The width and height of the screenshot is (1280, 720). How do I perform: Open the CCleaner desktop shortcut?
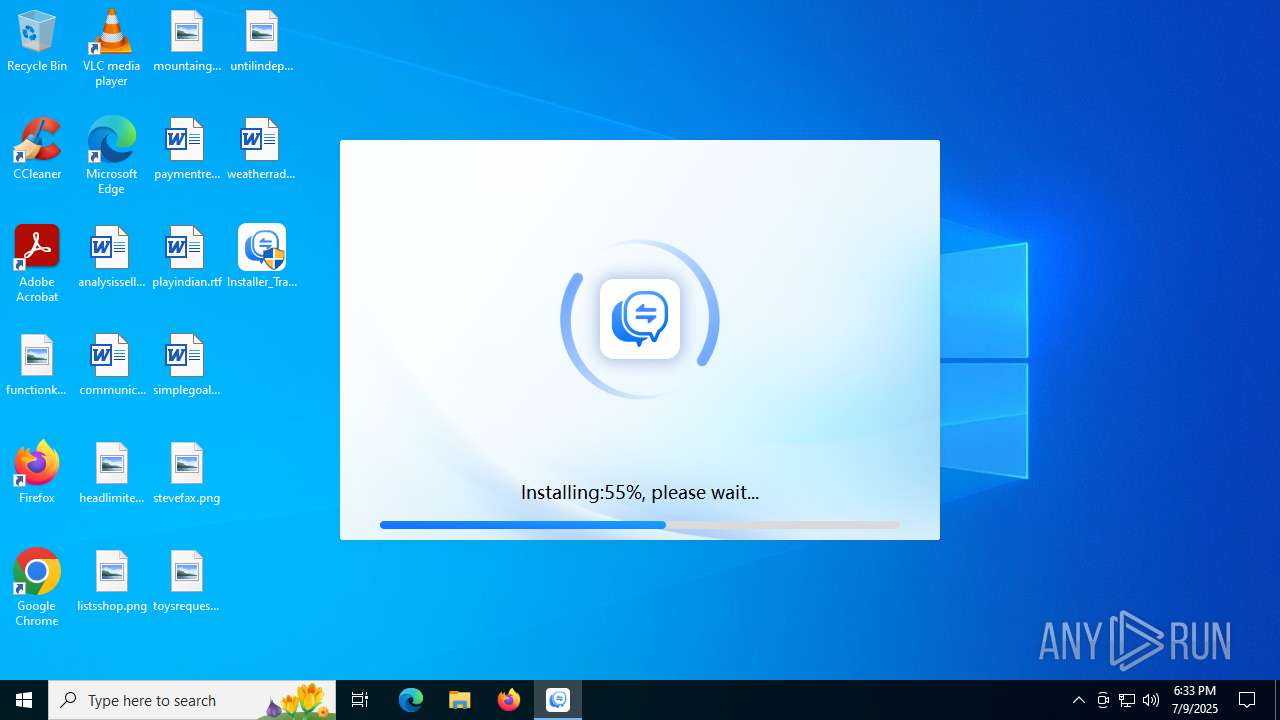point(37,150)
